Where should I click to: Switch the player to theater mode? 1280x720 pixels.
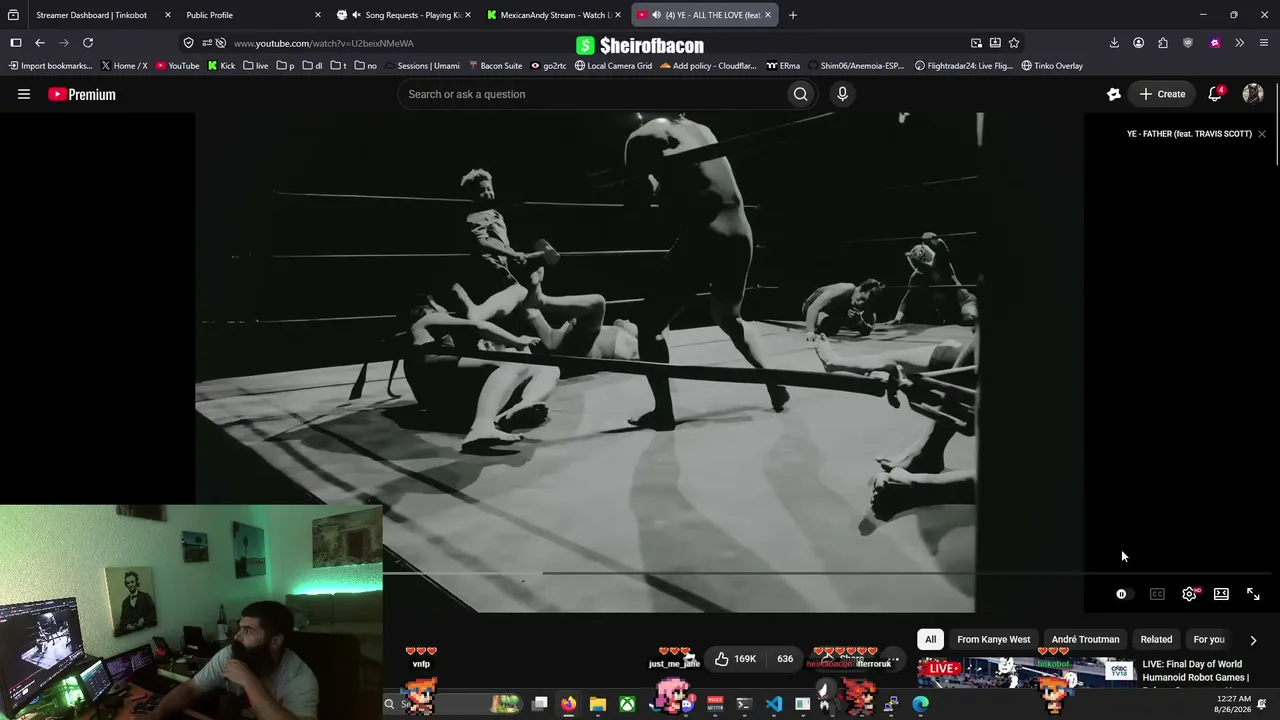pyautogui.click(x=1221, y=594)
